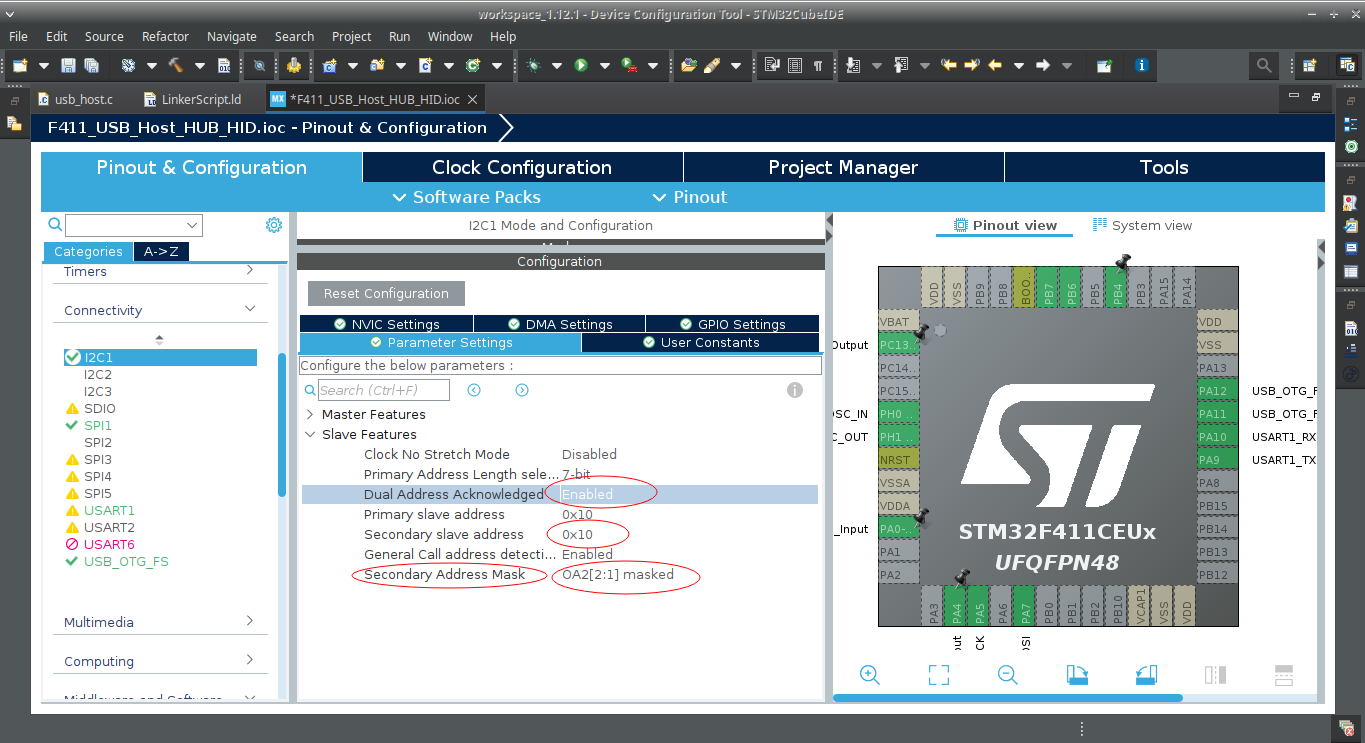Click the Secondary Address Mask value
This screenshot has height=743, width=1365.
click(618, 574)
